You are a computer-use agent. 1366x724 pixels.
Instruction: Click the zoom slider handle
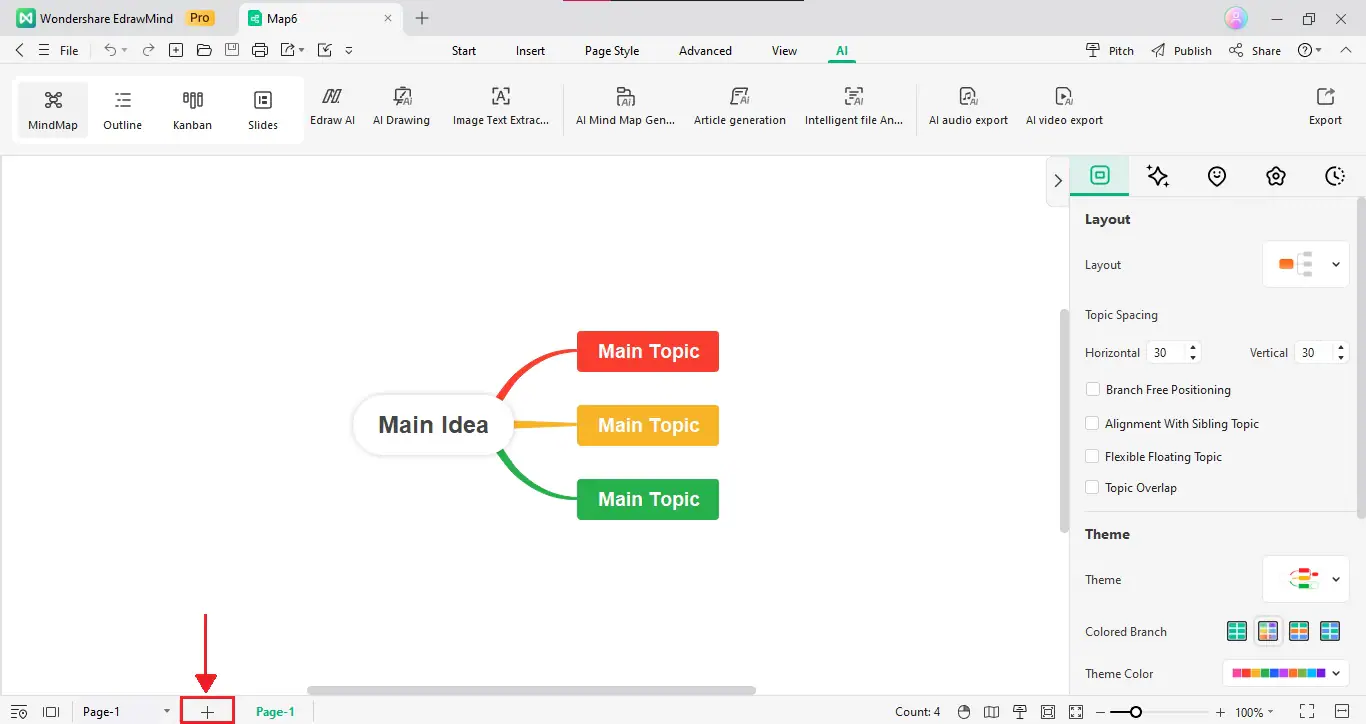(1135, 712)
